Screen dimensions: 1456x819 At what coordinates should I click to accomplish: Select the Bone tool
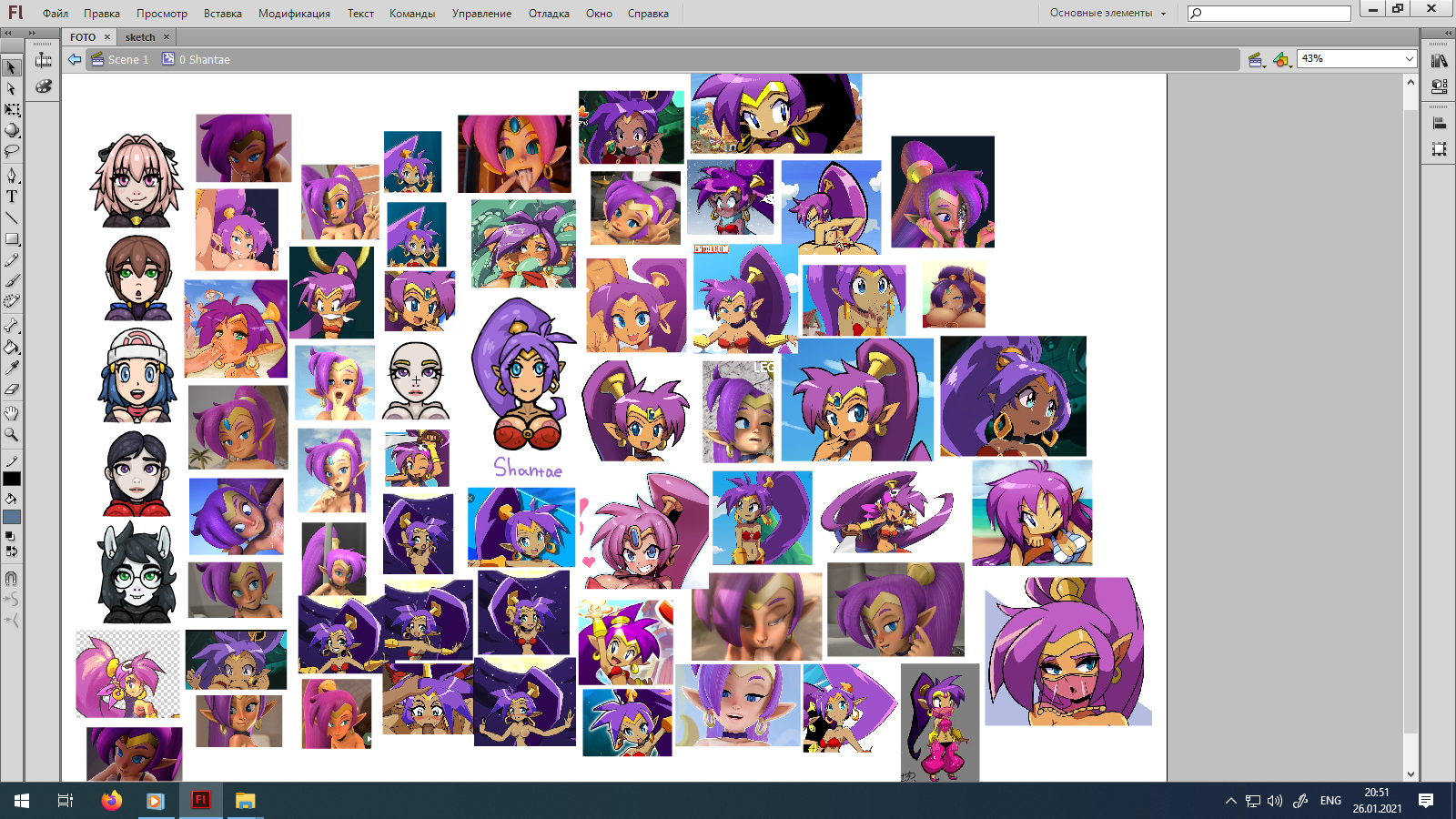(x=12, y=325)
